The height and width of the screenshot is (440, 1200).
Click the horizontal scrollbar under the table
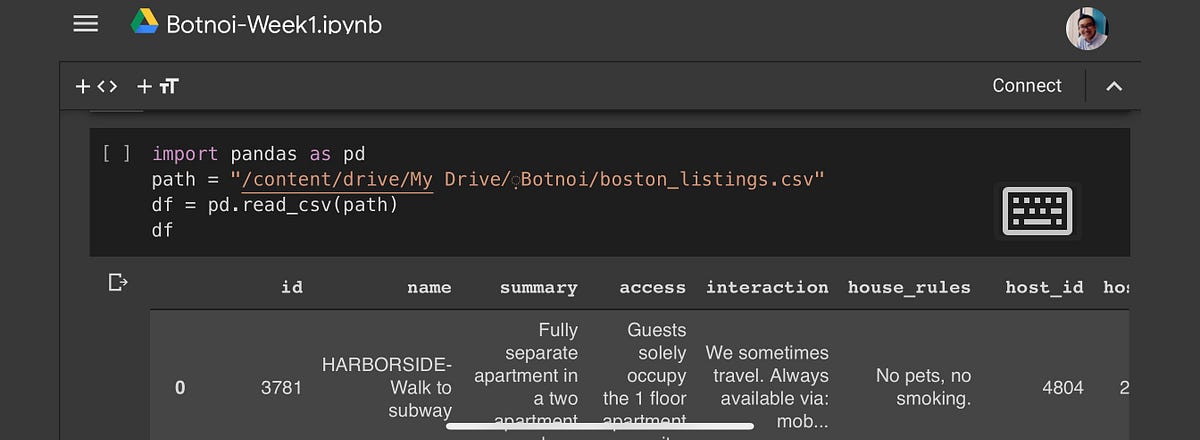[x=599, y=426]
